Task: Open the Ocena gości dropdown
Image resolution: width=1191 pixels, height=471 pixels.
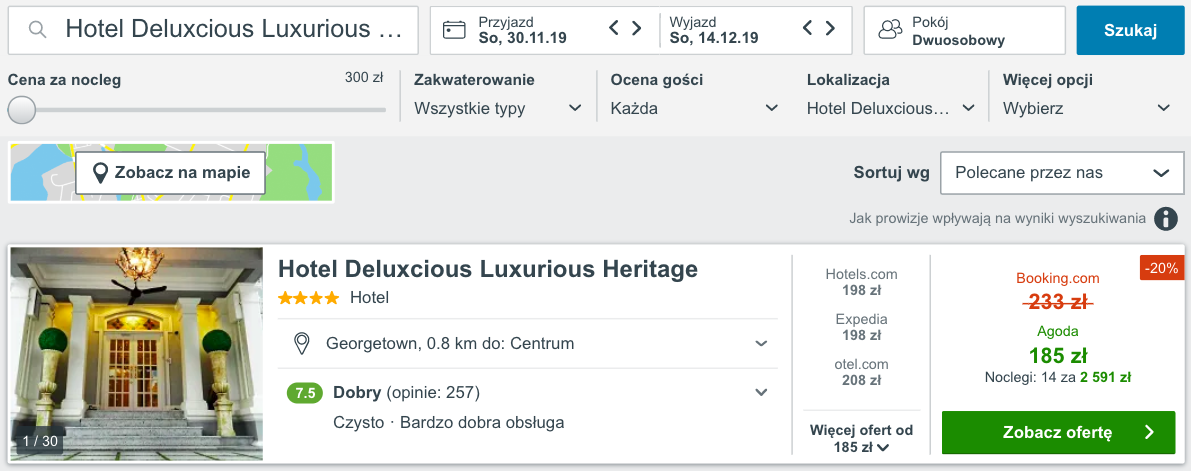Action: point(694,108)
